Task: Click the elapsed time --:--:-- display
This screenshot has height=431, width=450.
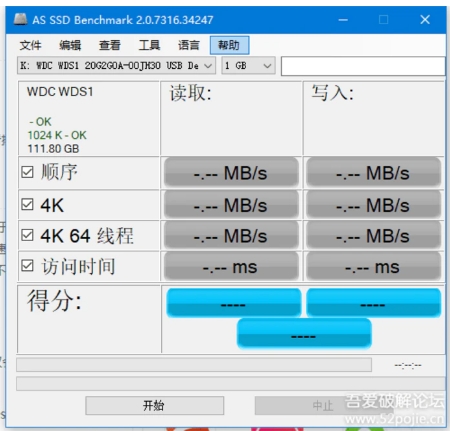Action: coord(408,365)
